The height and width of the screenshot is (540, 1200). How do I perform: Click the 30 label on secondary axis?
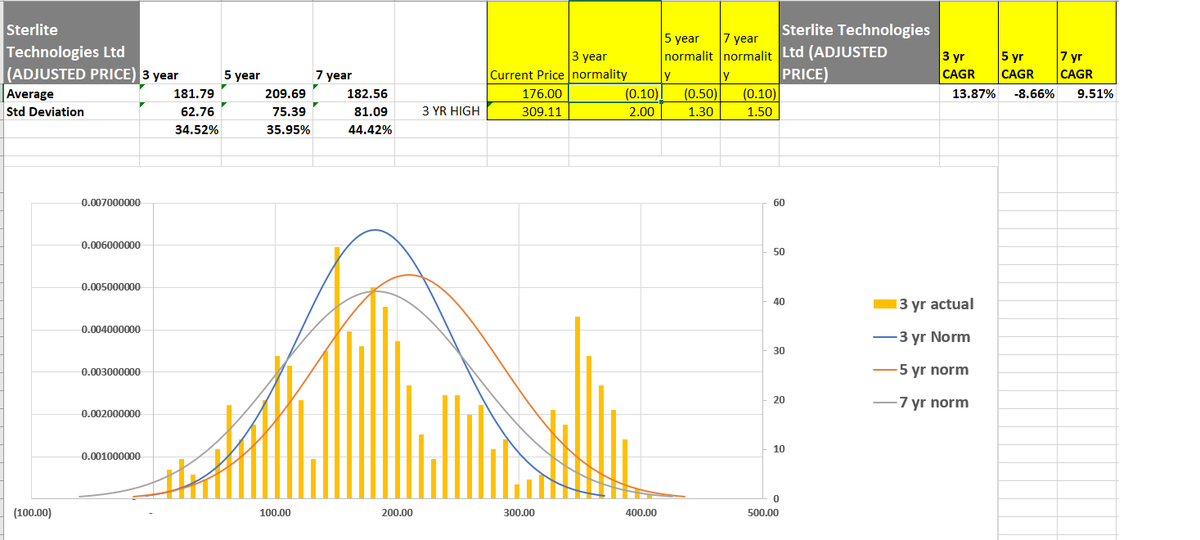tap(781, 351)
